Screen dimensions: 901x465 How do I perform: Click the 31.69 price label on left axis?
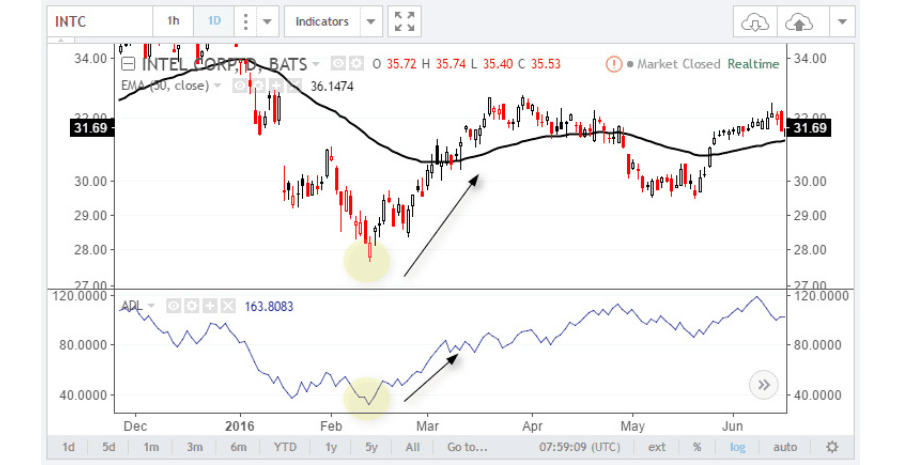coord(91,128)
